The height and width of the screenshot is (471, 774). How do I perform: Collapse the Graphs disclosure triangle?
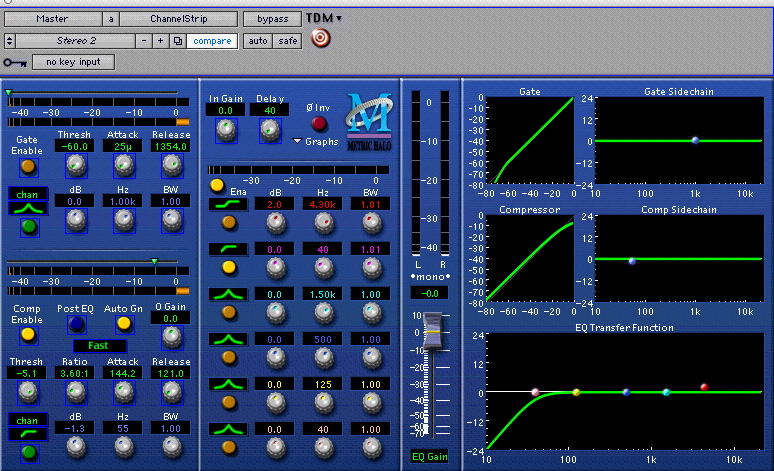297,141
